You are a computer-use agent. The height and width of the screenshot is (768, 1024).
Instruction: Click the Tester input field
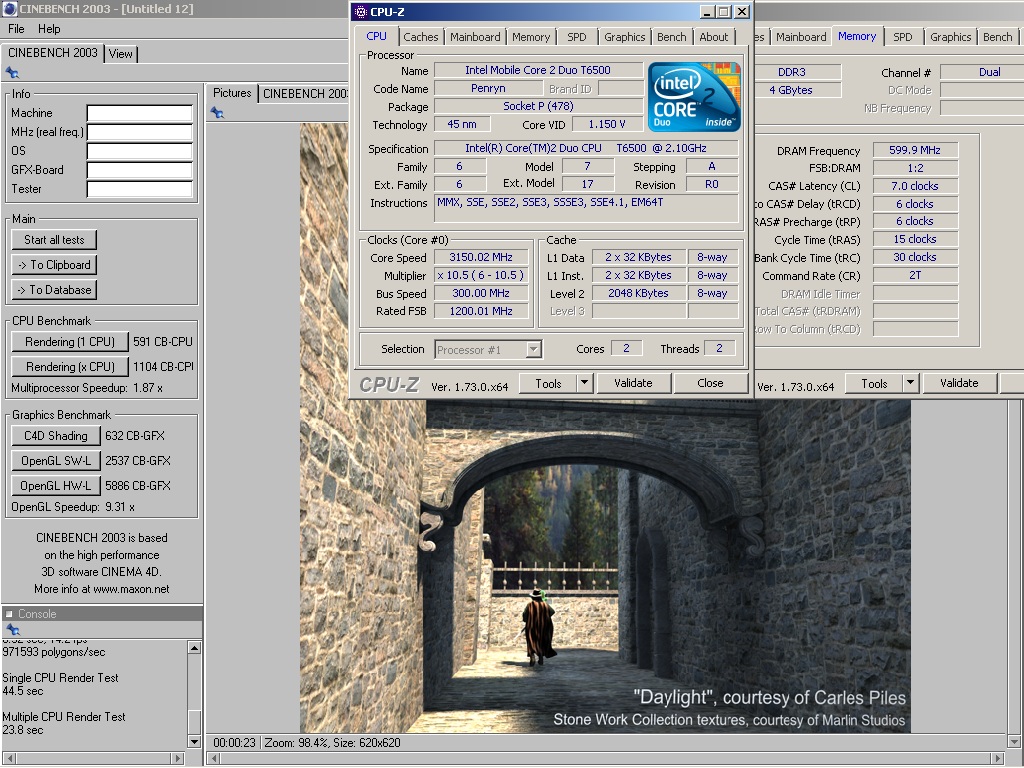pos(140,189)
